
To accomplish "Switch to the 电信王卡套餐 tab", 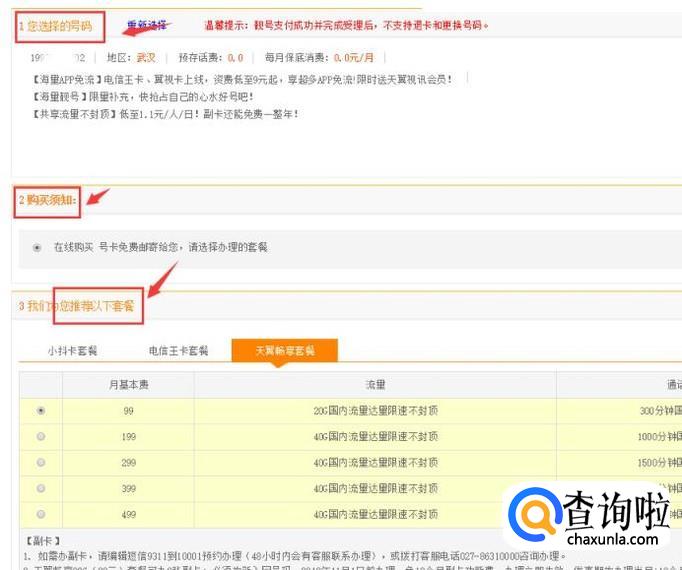I will click(178, 351).
